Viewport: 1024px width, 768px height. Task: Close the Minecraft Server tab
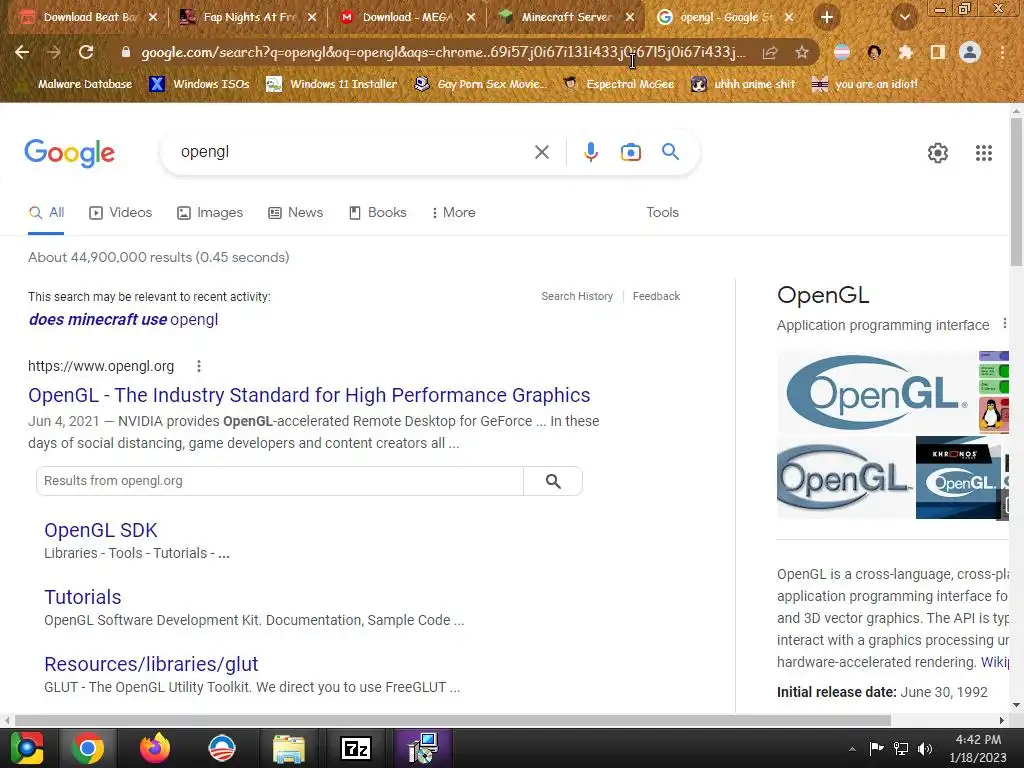click(x=630, y=18)
